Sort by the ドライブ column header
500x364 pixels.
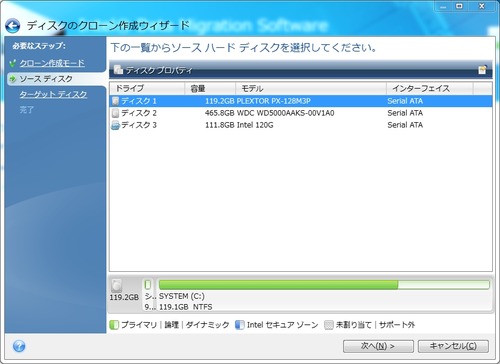click(x=147, y=89)
